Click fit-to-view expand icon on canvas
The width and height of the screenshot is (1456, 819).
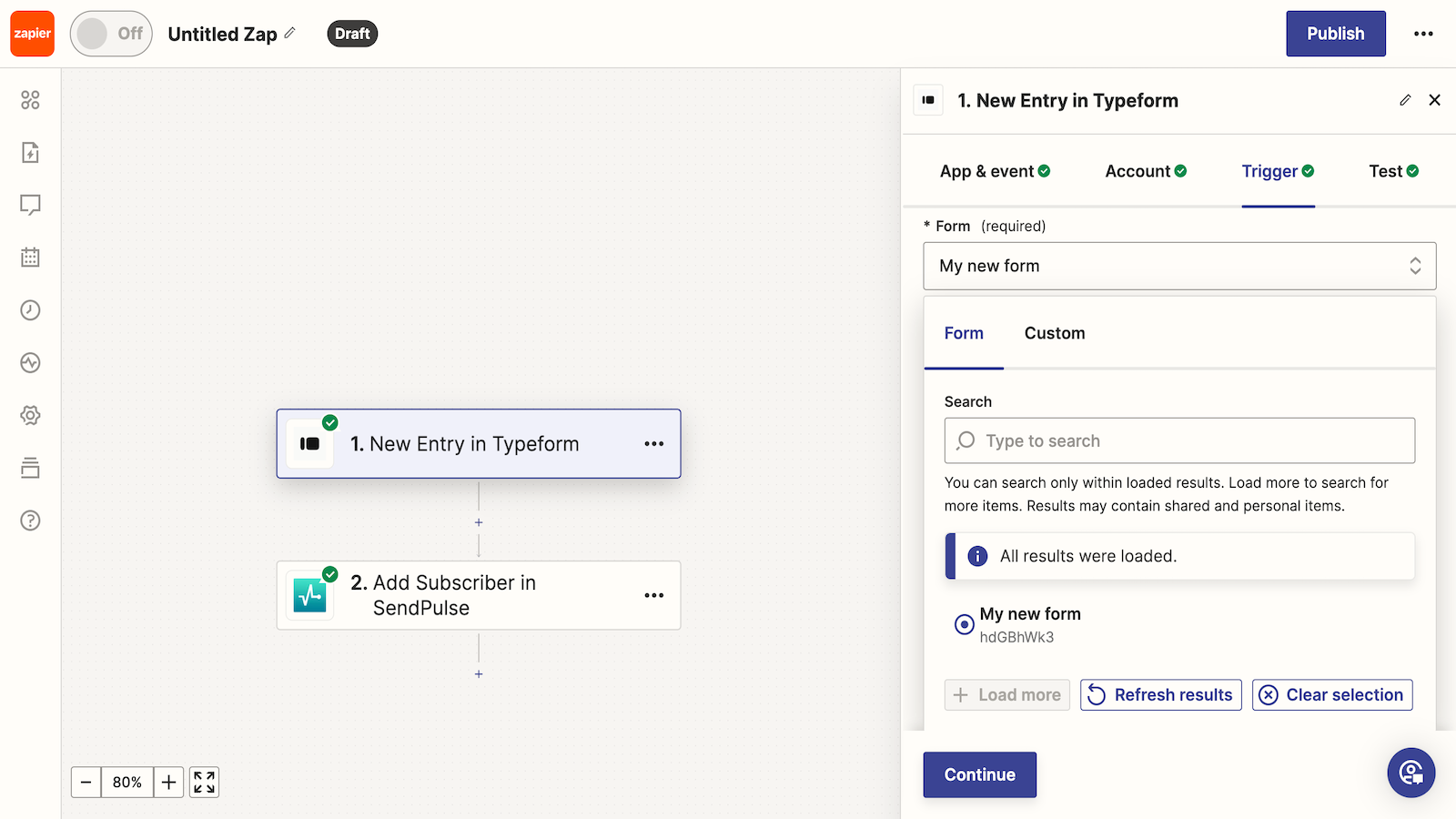tap(204, 782)
